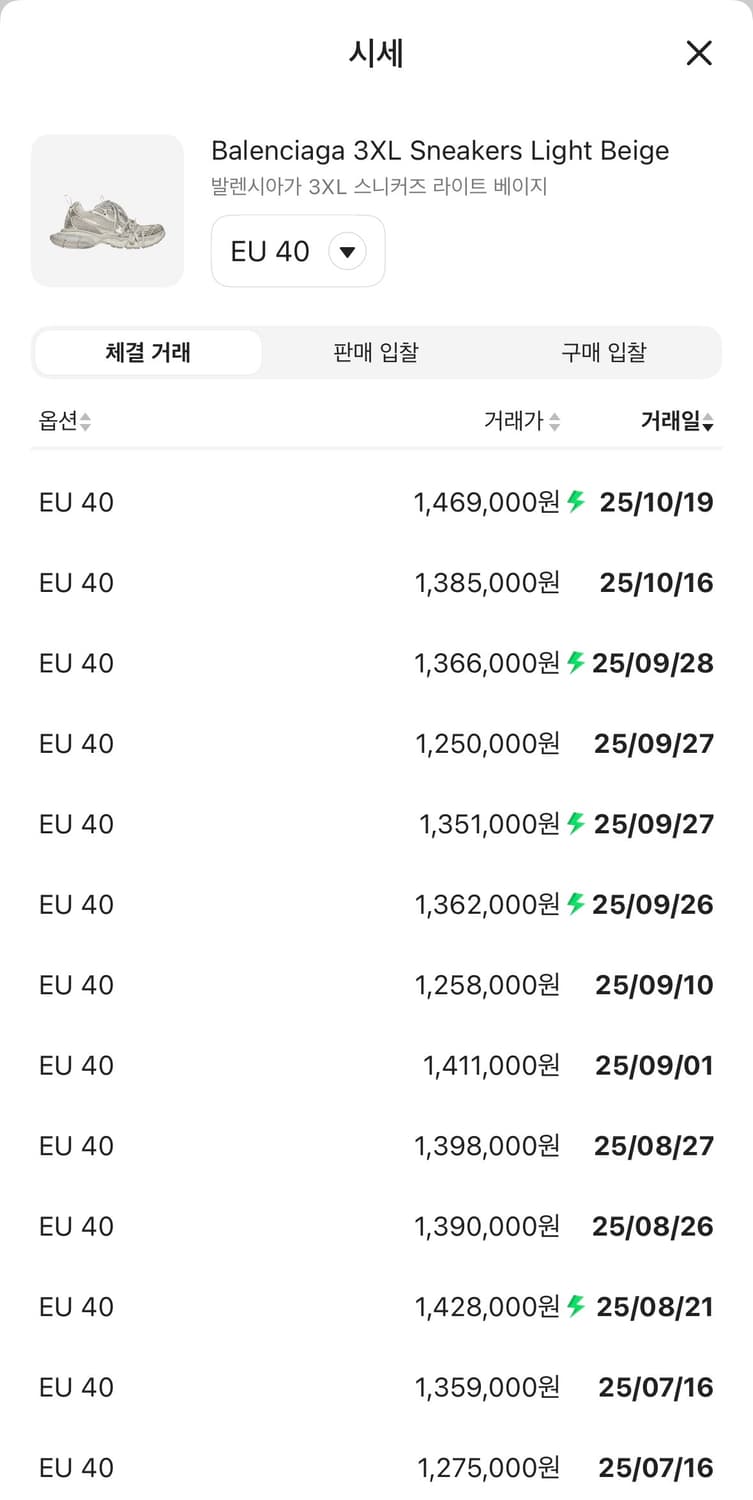Sort by the 거래일 date column arrow

[708, 423]
